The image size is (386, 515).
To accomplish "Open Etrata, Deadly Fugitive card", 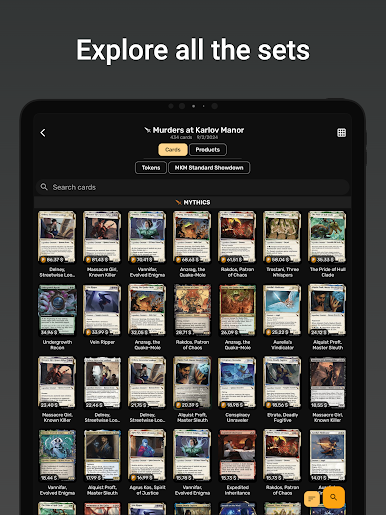I will click(x=282, y=382).
